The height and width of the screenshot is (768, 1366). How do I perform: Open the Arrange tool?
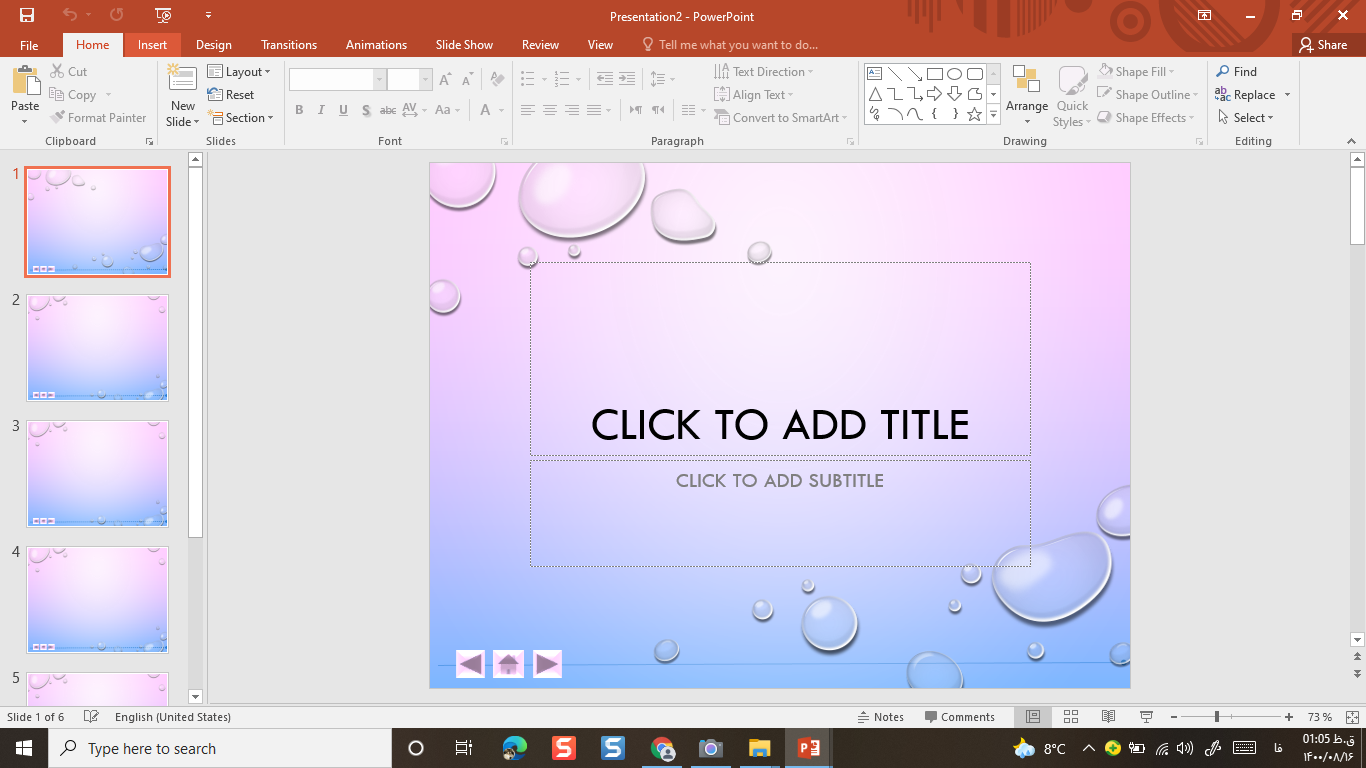point(1026,95)
